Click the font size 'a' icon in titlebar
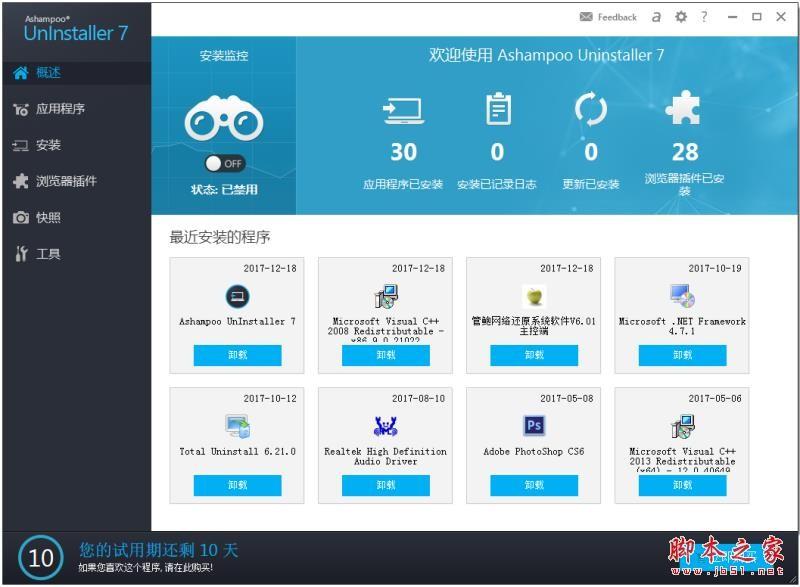 pos(656,17)
